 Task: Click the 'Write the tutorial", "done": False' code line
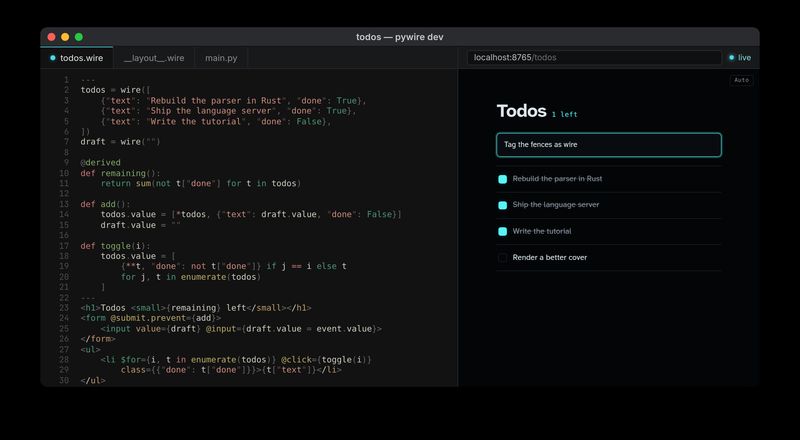pyautogui.click(x=216, y=121)
